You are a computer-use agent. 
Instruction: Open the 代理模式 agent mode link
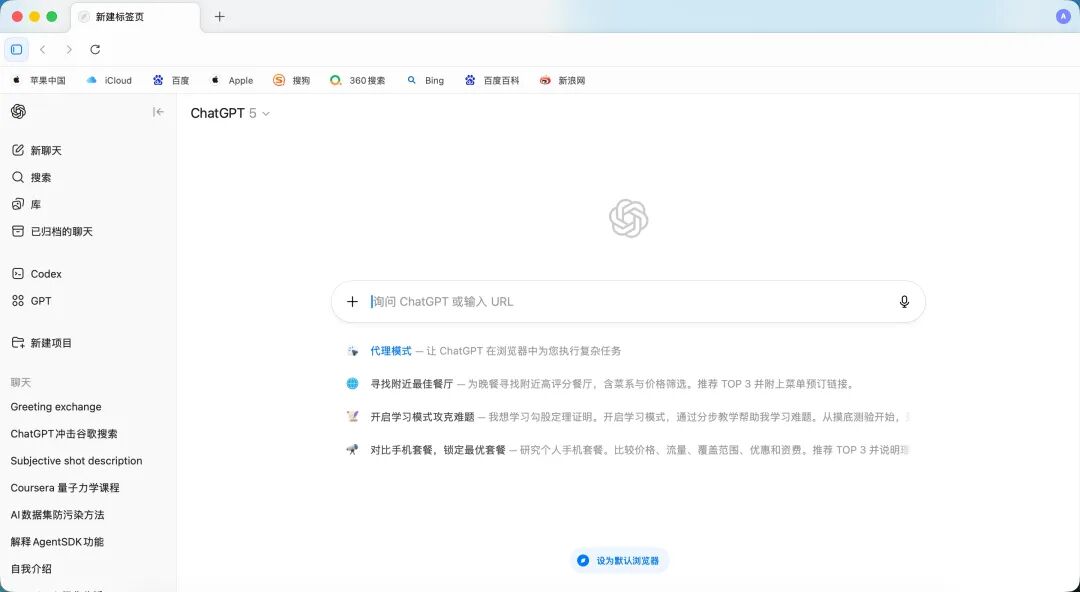tap(390, 350)
